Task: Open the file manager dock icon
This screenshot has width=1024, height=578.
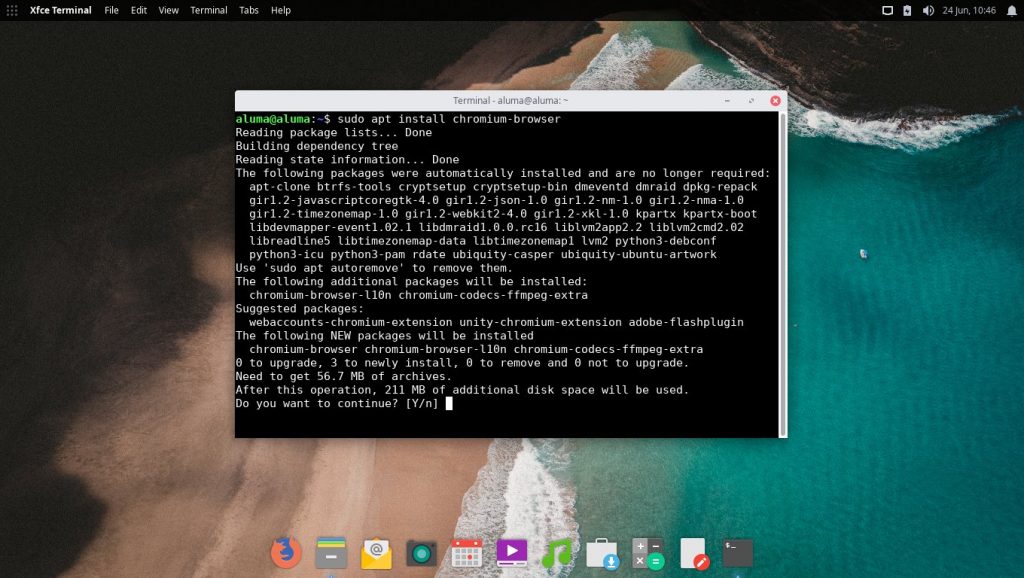Action: (x=331, y=553)
